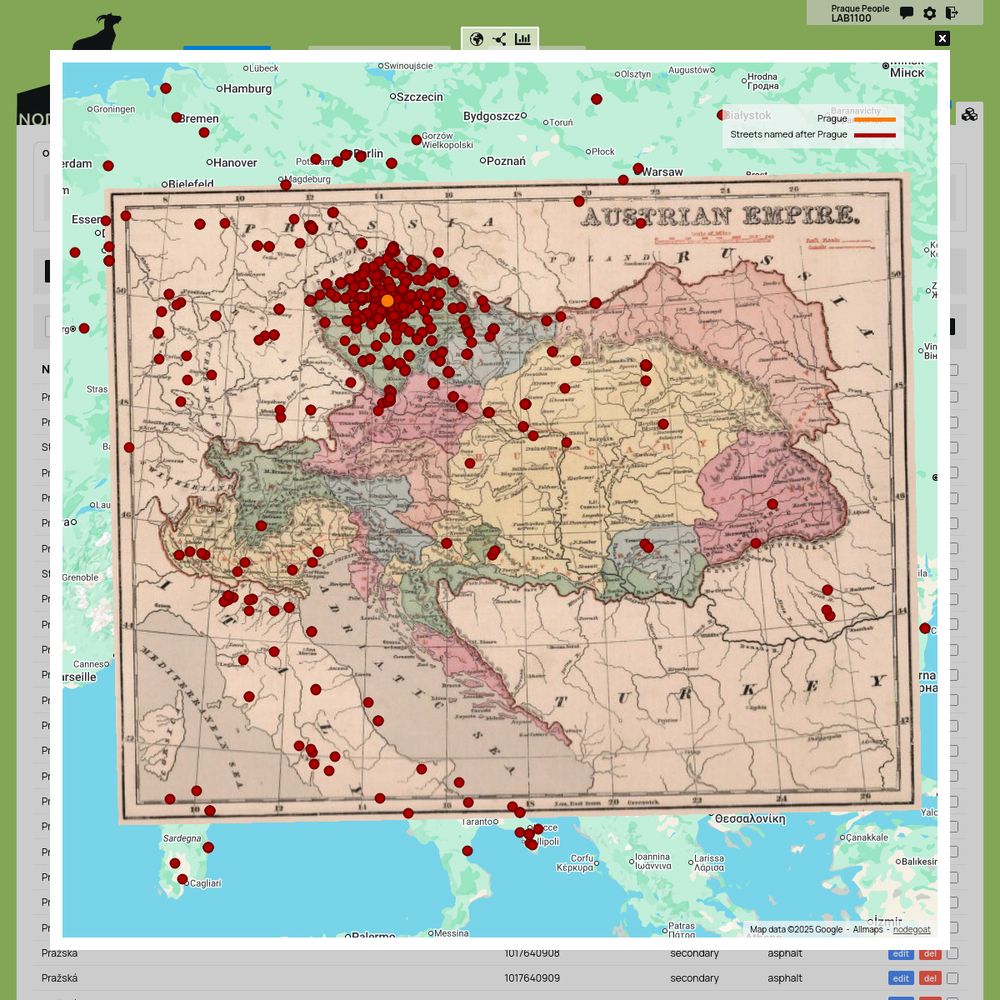This screenshot has height=1000, width=1000.
Task: Click the ID cell 1017640908
Action: [532, 953]
